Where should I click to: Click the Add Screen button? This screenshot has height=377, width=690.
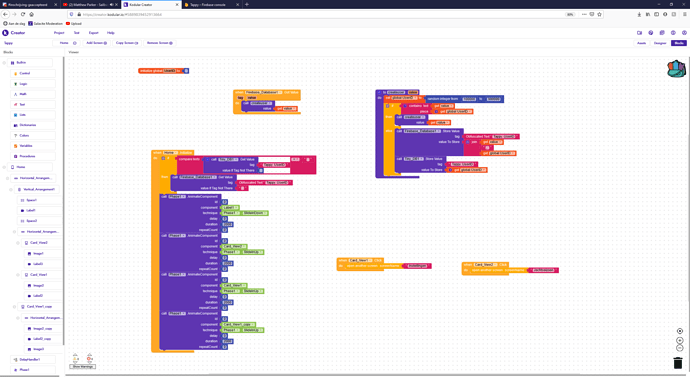click(96, 43)
